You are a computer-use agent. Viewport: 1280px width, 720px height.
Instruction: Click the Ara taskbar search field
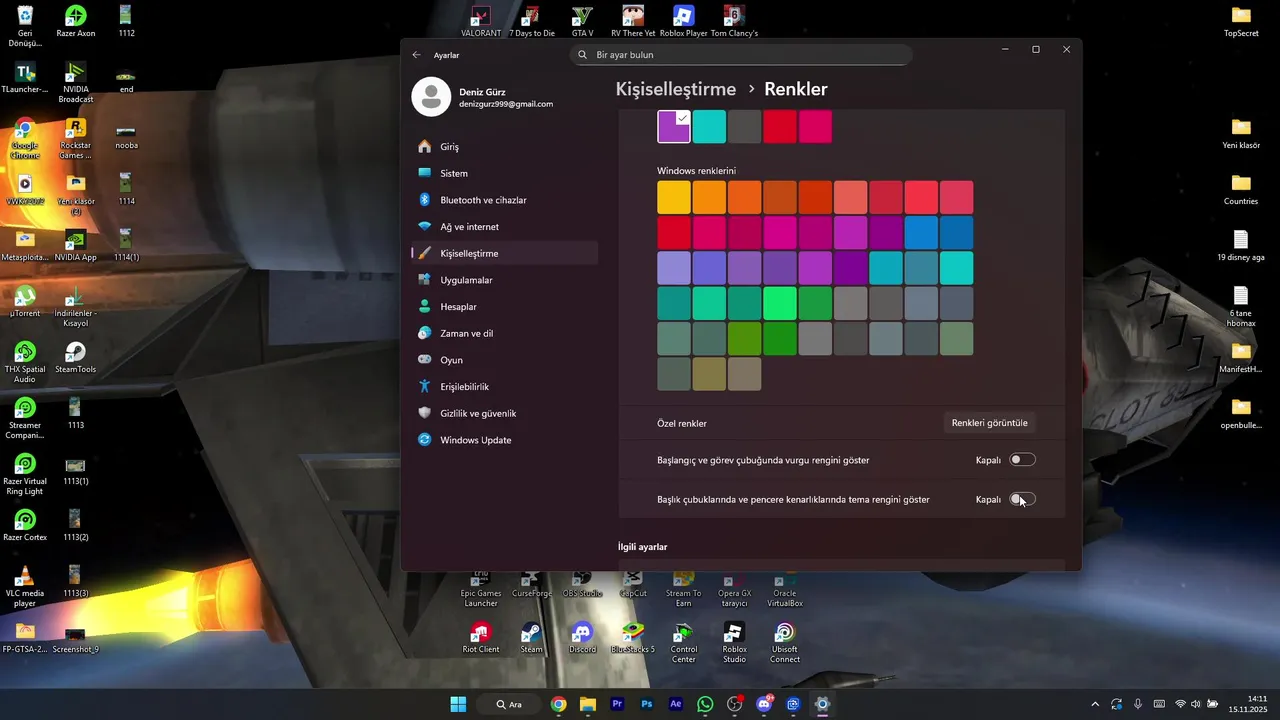click(x=512, y=704)
